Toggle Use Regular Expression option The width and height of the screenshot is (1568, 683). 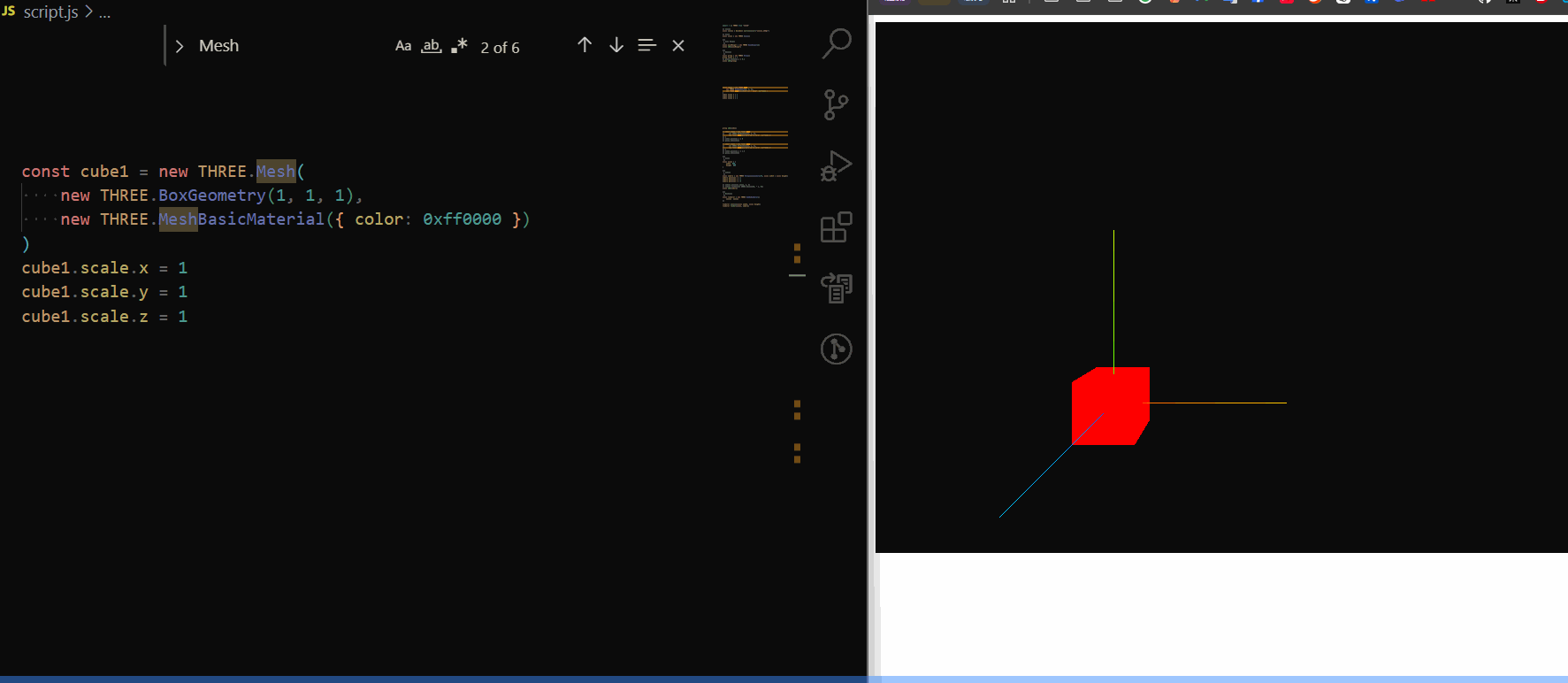point(459,46)
